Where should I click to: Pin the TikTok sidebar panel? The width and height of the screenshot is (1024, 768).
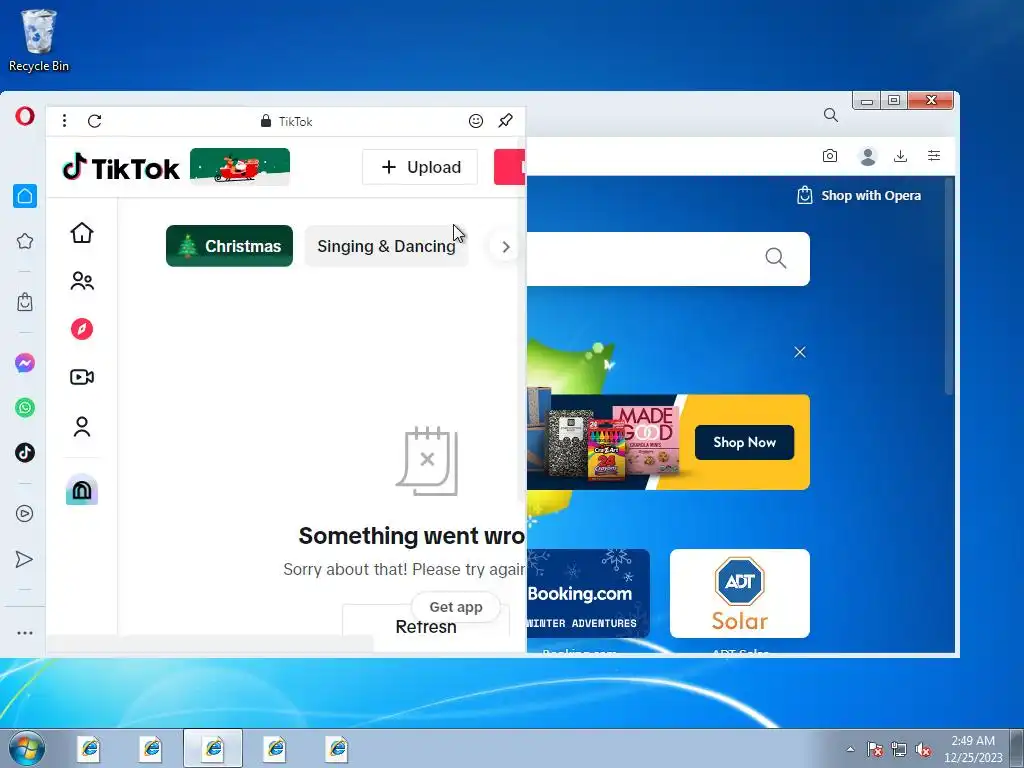pos(505,121)
